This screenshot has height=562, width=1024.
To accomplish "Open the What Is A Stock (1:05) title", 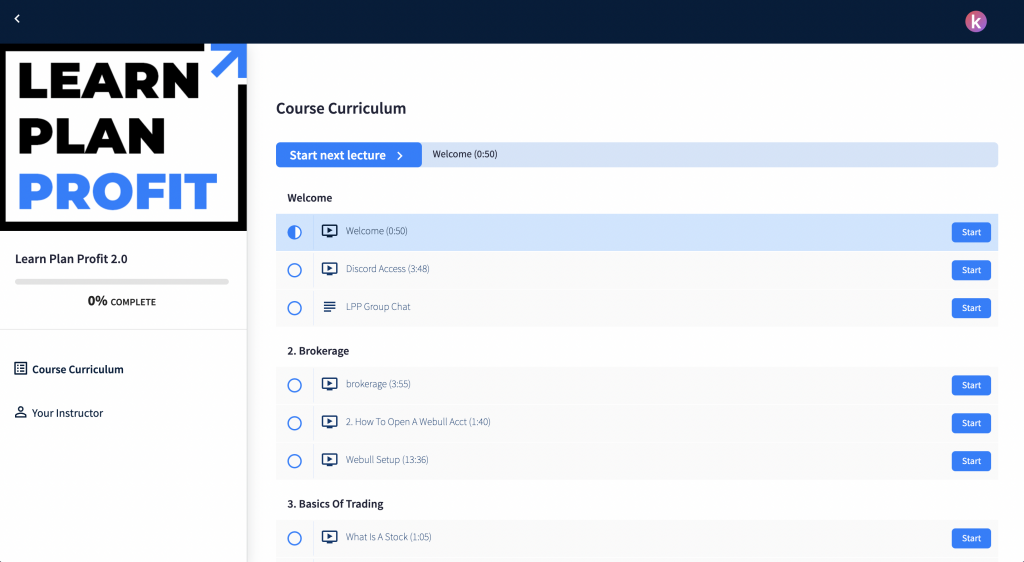I will (x=389, y=537).
